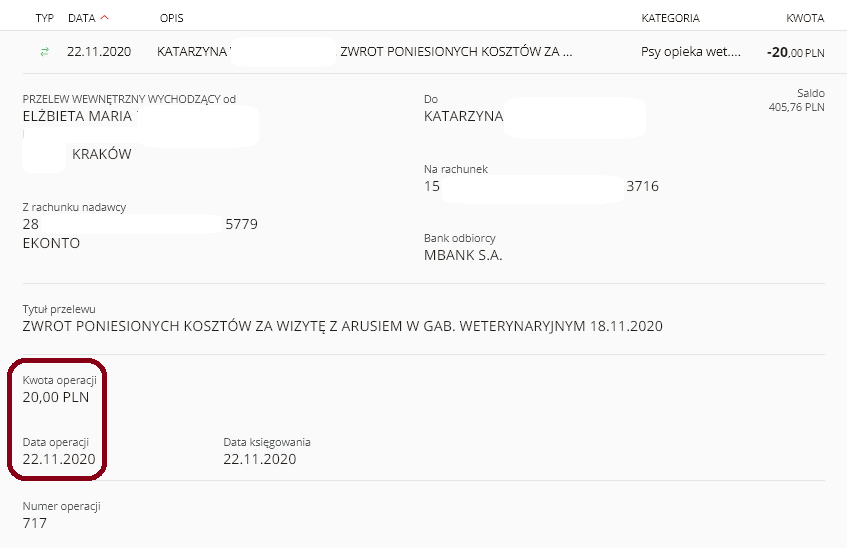Viewport: 847px width, 548px height.
Task: Click the Data księgowania 22.11.2020 value
Action: pos(260,459)
